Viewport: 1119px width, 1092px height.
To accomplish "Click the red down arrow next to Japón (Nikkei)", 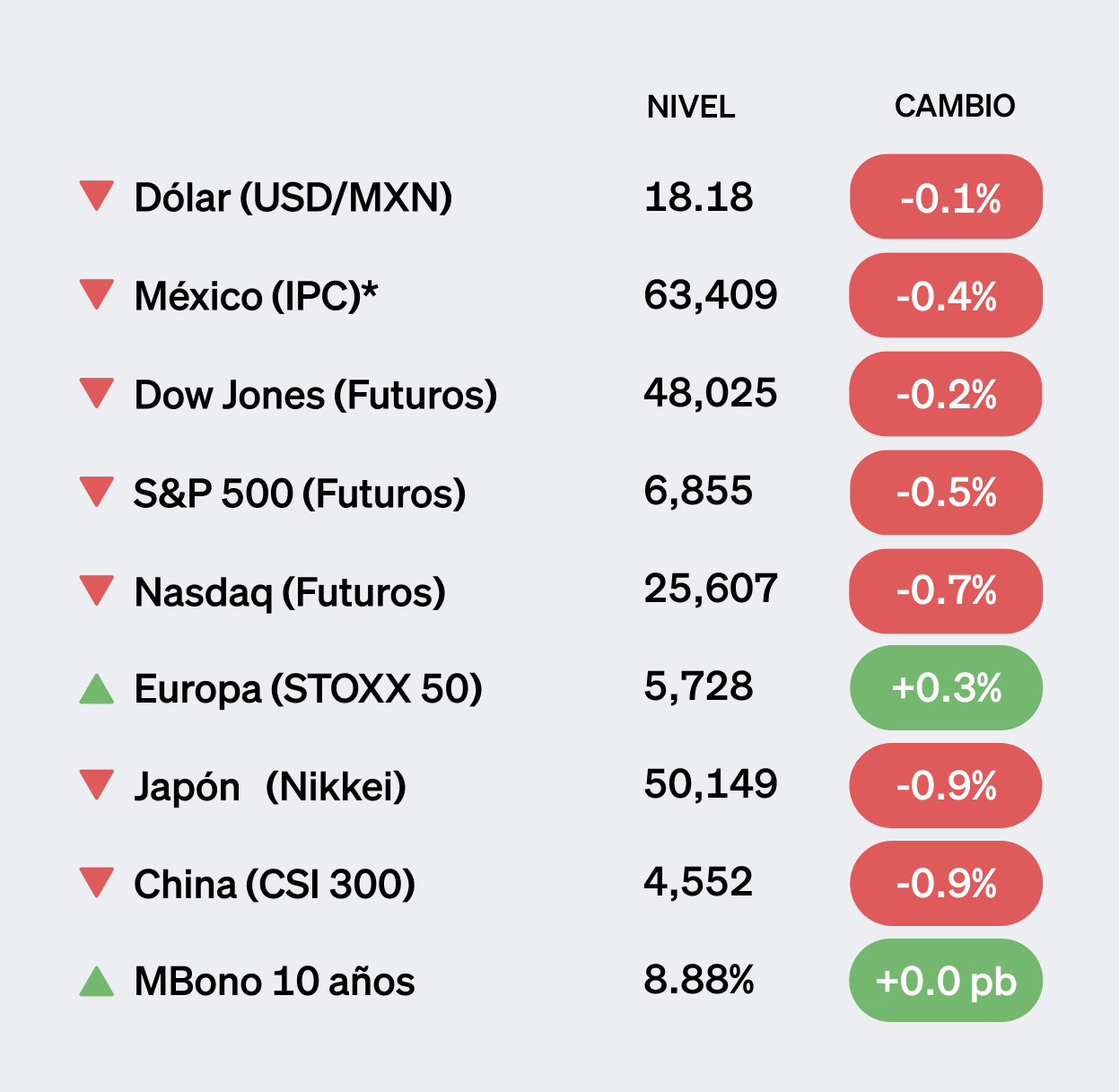I will (96, 784).
